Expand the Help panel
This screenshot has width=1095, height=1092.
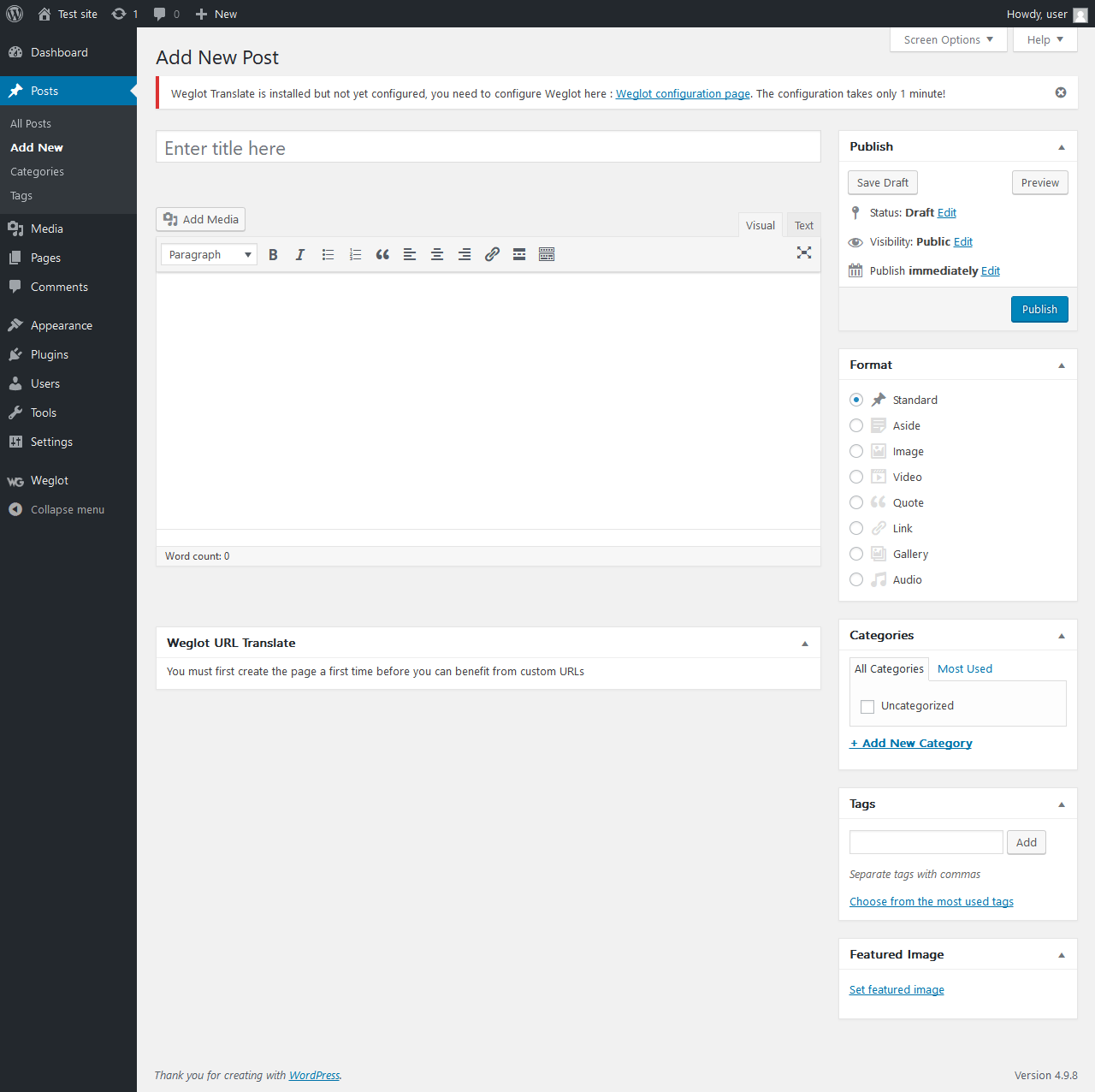1045,39
